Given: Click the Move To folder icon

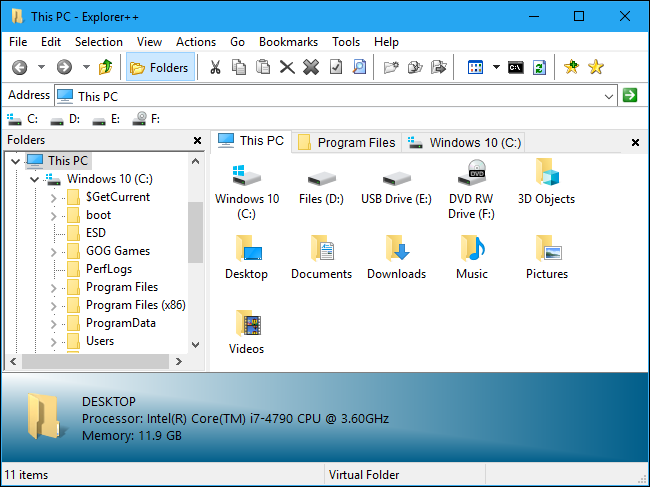Looking at the screenshot, I should (x=439, y=67).
